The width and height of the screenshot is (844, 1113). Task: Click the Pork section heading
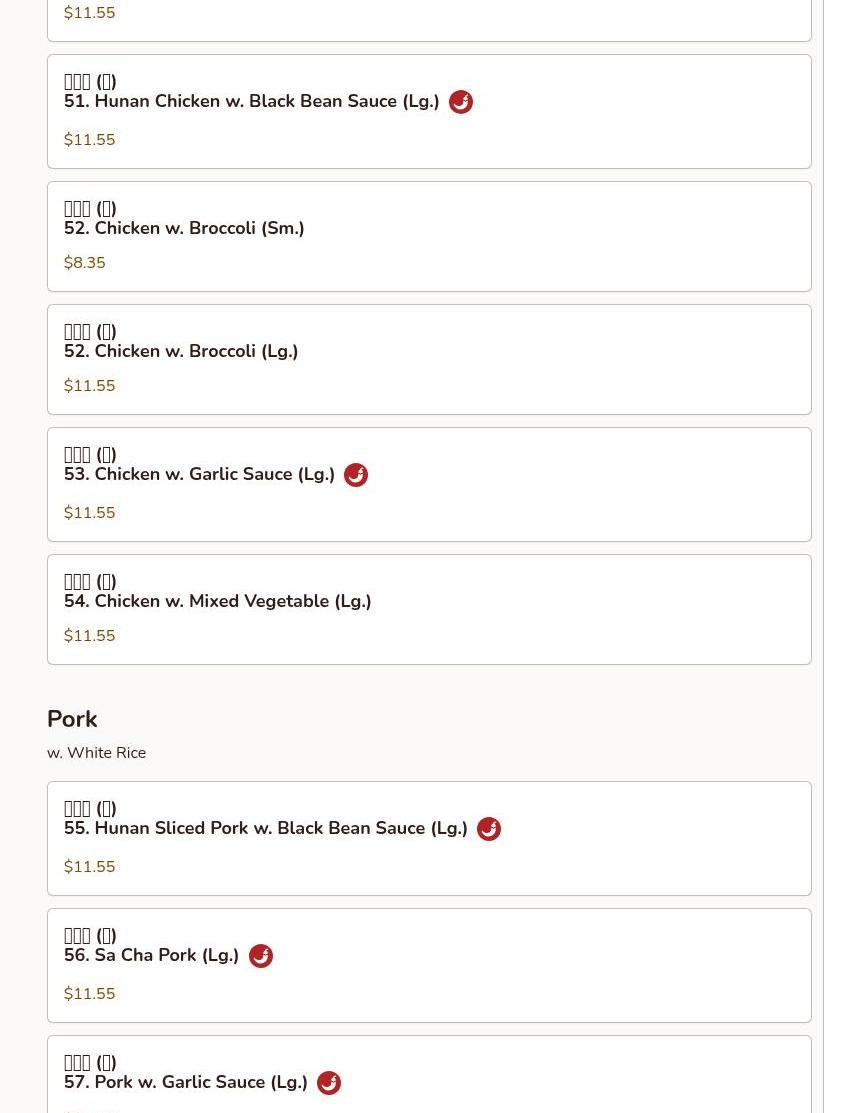[72, 719]
